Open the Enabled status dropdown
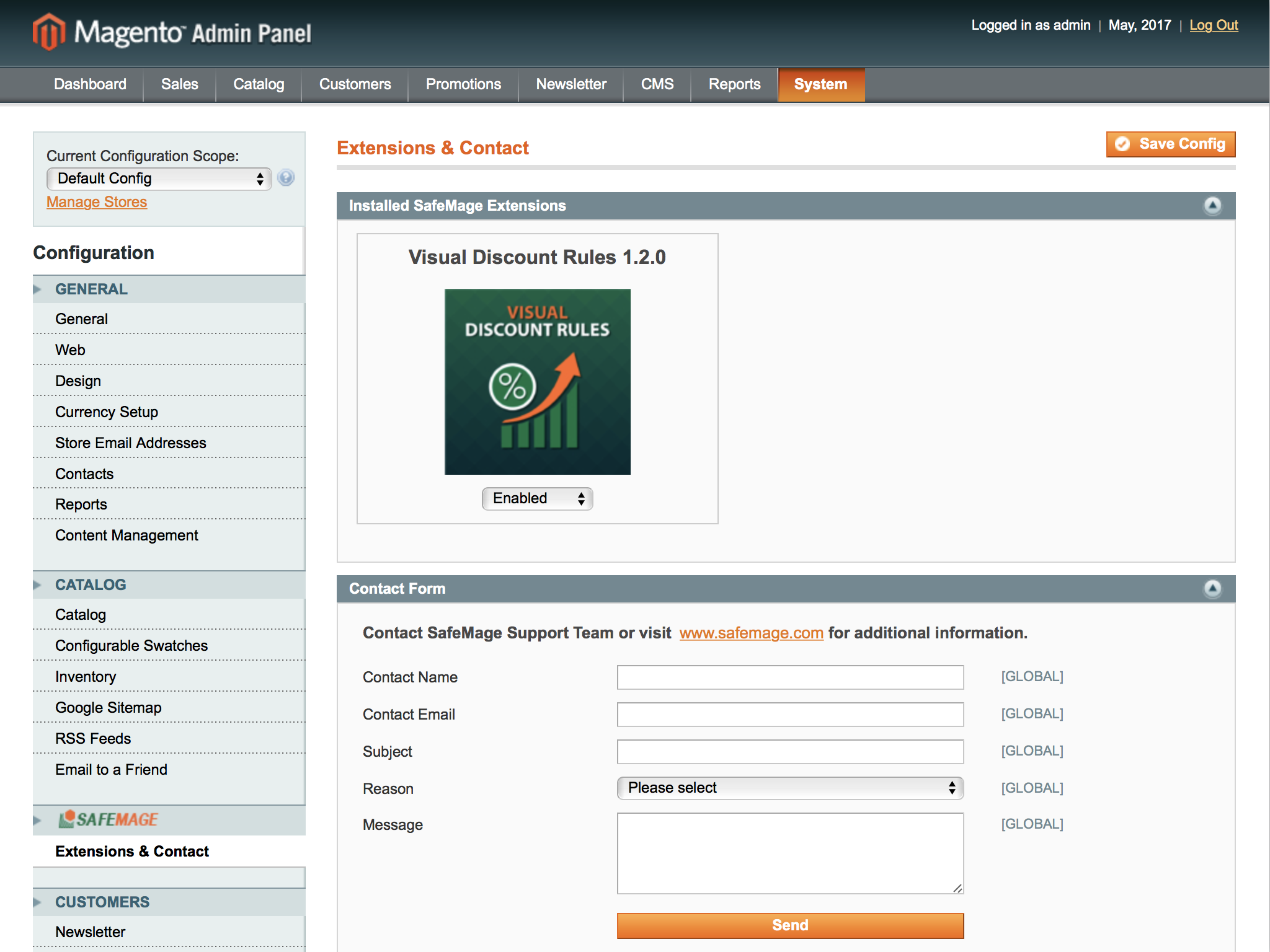The height and width of the screenshot is (952, 1270). [x=537, y=498]
